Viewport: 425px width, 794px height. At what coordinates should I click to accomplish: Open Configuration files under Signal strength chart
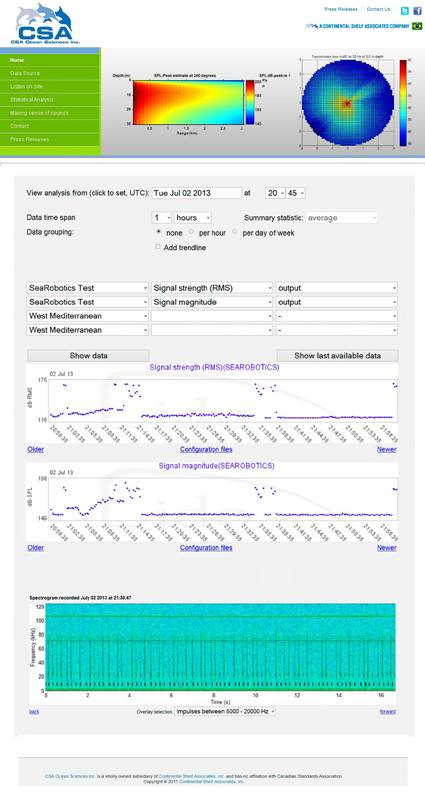click(x=206, y=449)
